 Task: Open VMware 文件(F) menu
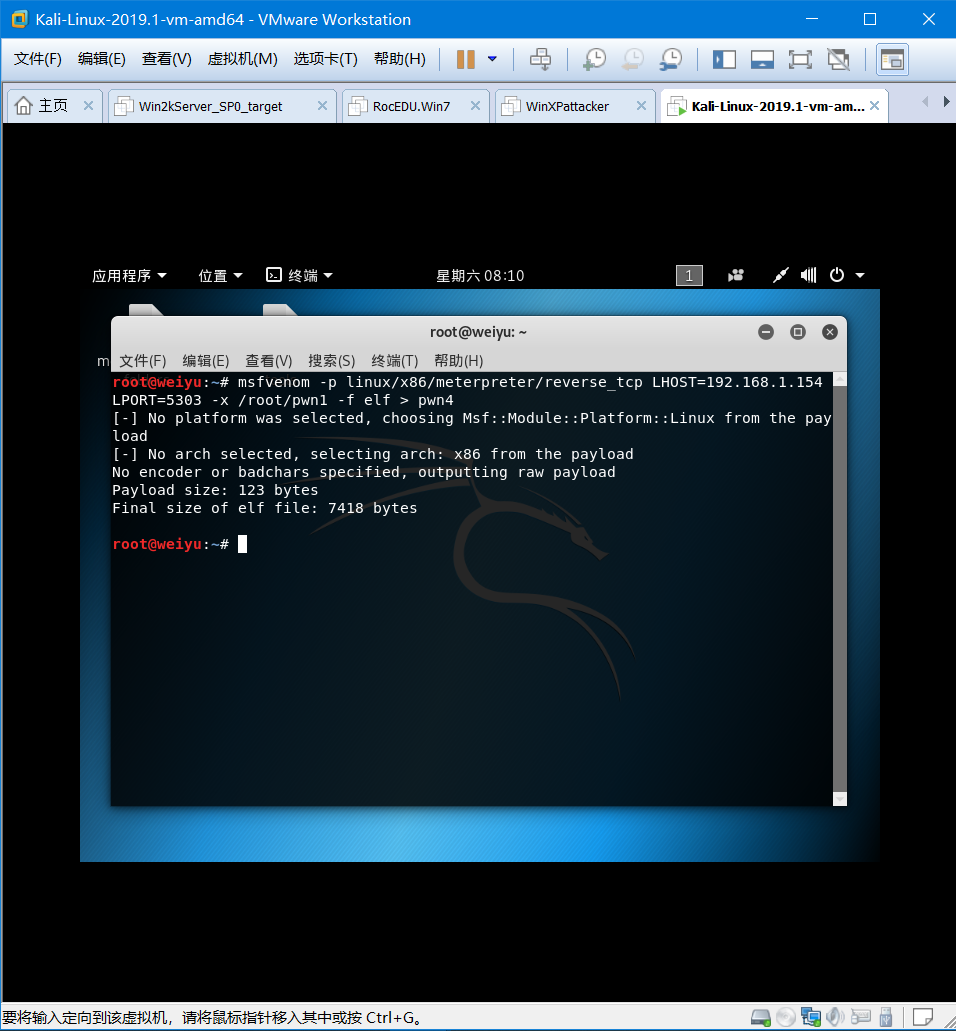pos(37,59)
